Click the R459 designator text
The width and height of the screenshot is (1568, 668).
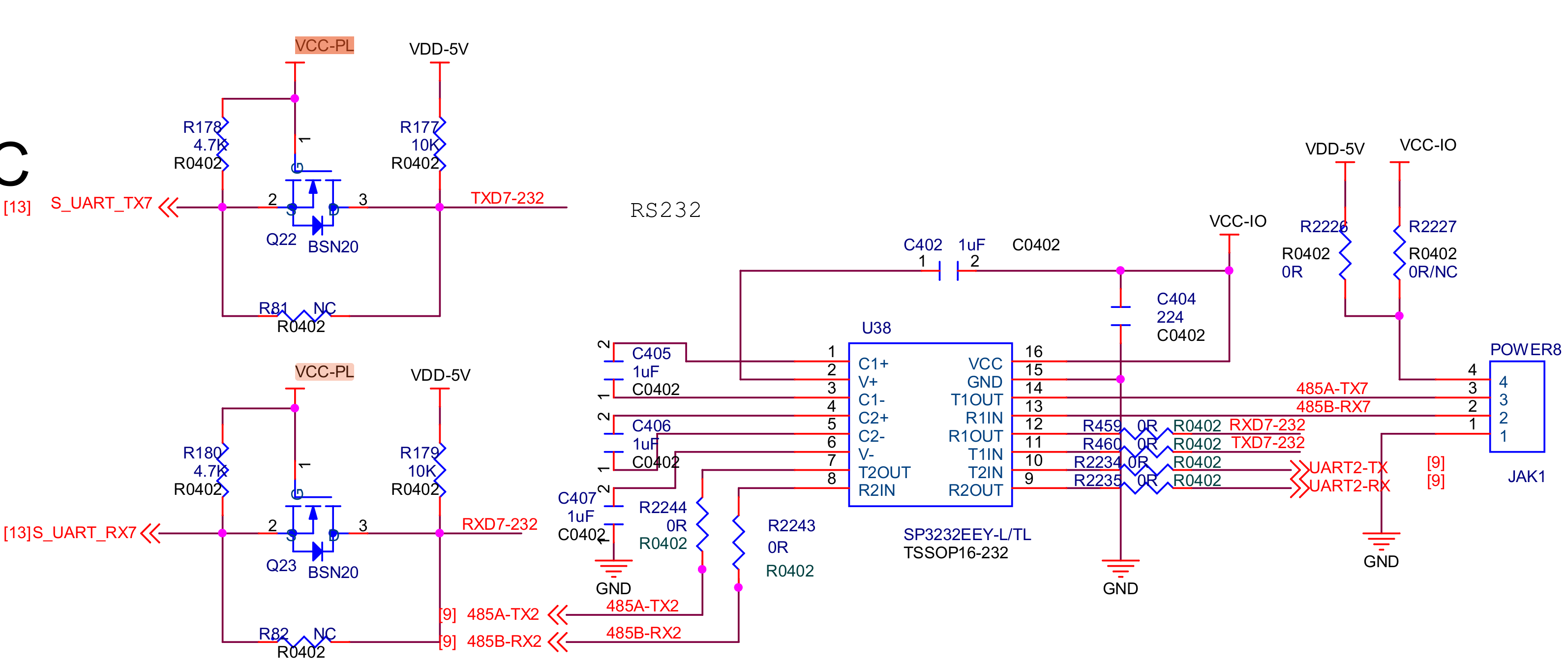click(x=1102, y=425)
